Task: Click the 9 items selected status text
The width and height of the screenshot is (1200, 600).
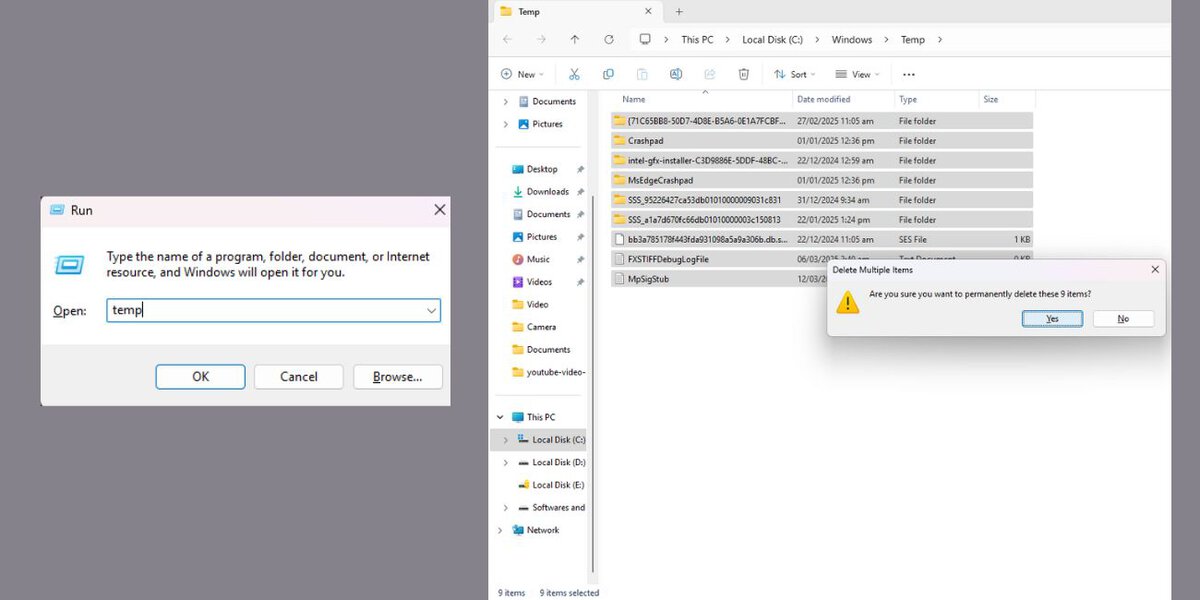Action: (x=569, y=593)
